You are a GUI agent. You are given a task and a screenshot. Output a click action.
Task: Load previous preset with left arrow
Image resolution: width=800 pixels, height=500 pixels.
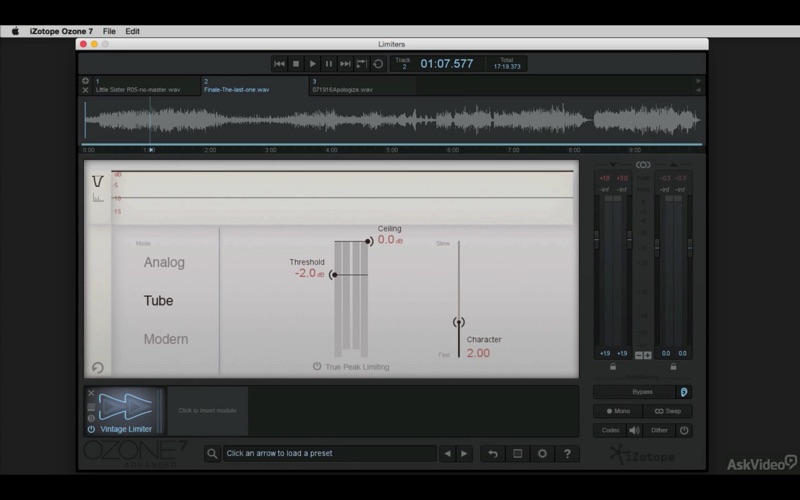(x=447, y=454)
